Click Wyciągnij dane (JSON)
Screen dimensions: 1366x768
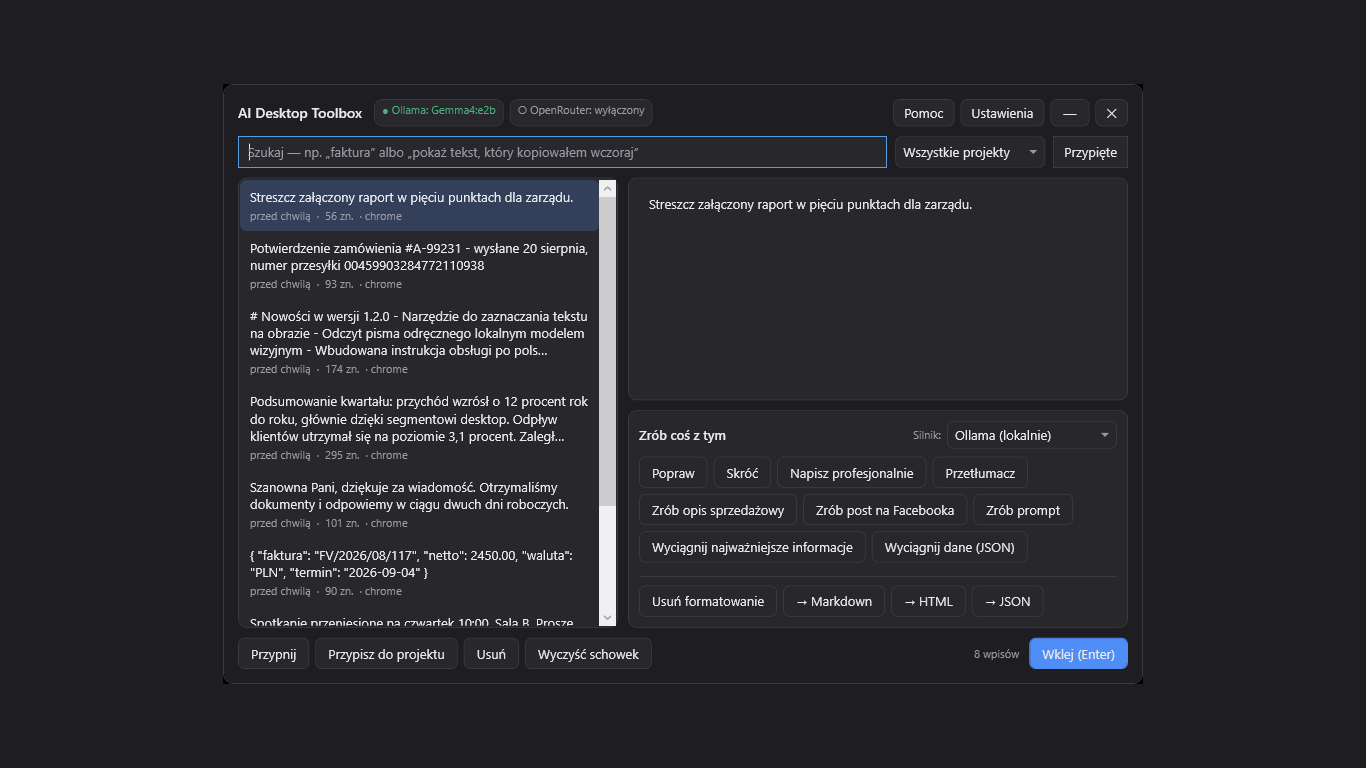point(950,547)
